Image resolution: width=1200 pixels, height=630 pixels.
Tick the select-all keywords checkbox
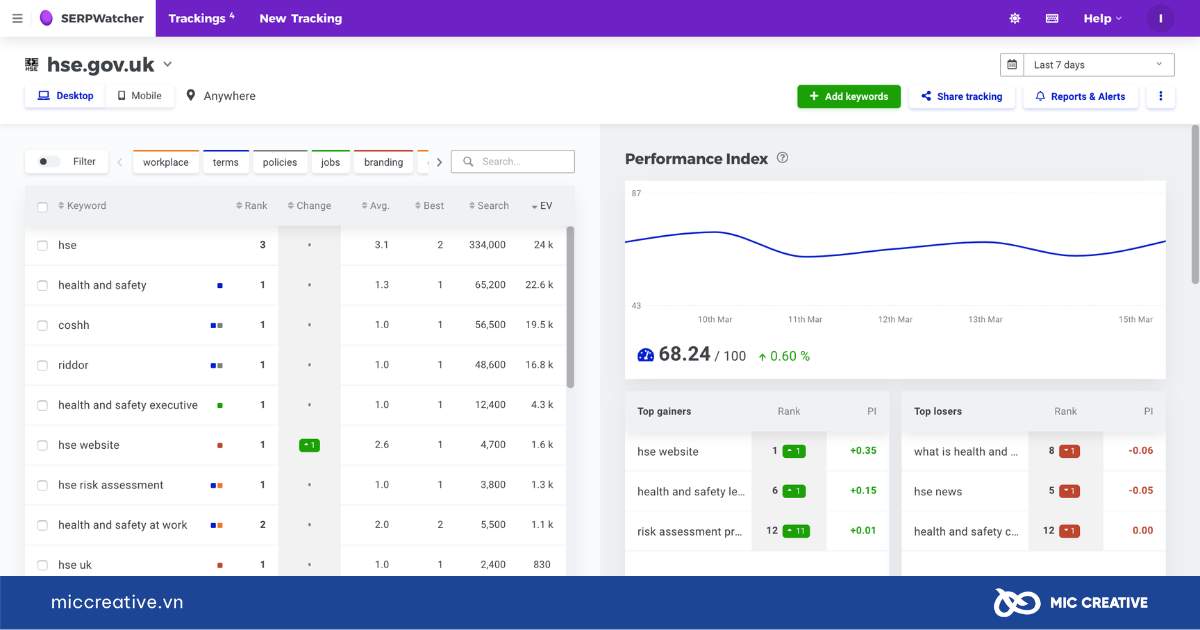(42, 207)
